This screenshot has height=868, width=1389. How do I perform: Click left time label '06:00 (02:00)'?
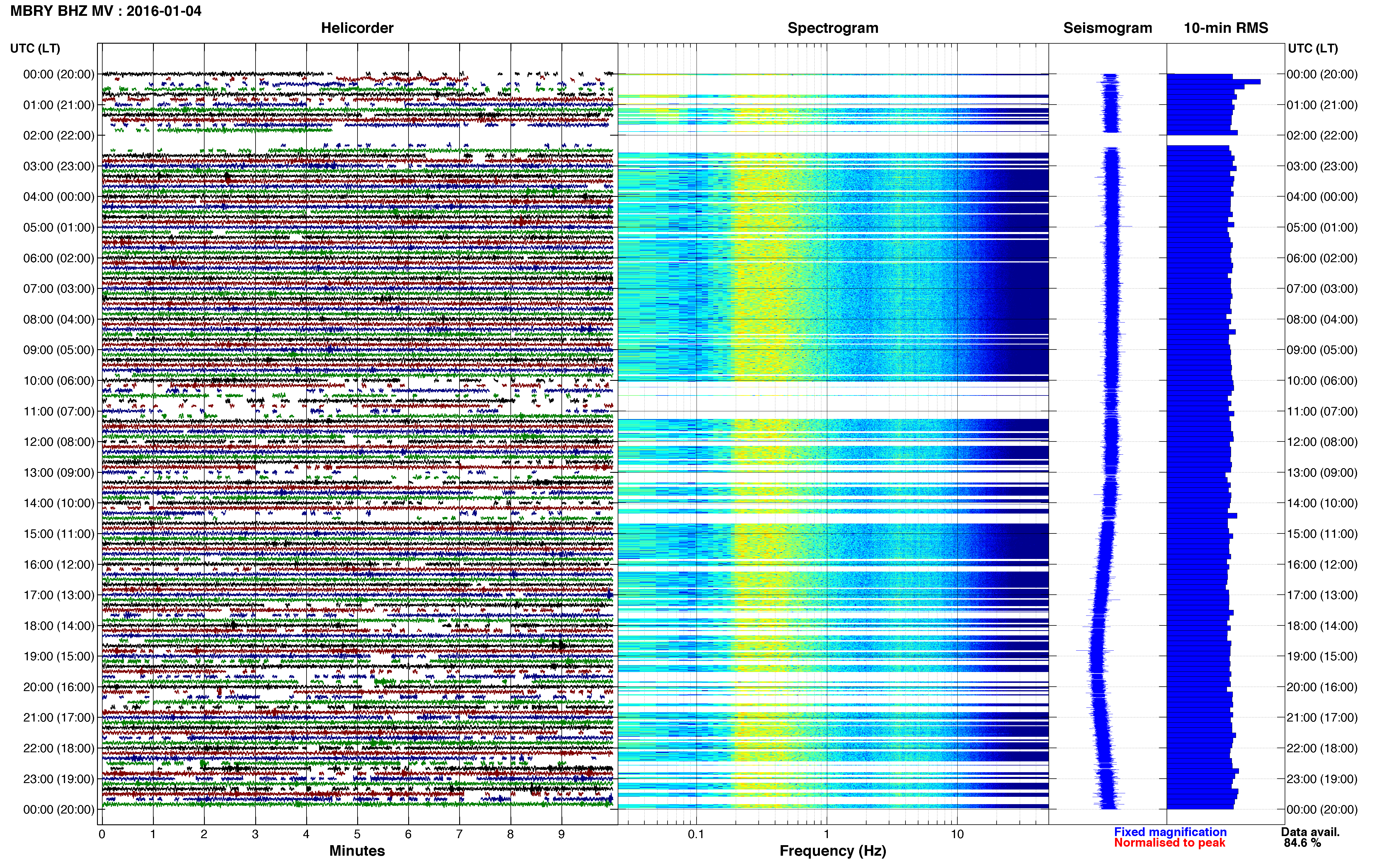[x=59, y=258]
